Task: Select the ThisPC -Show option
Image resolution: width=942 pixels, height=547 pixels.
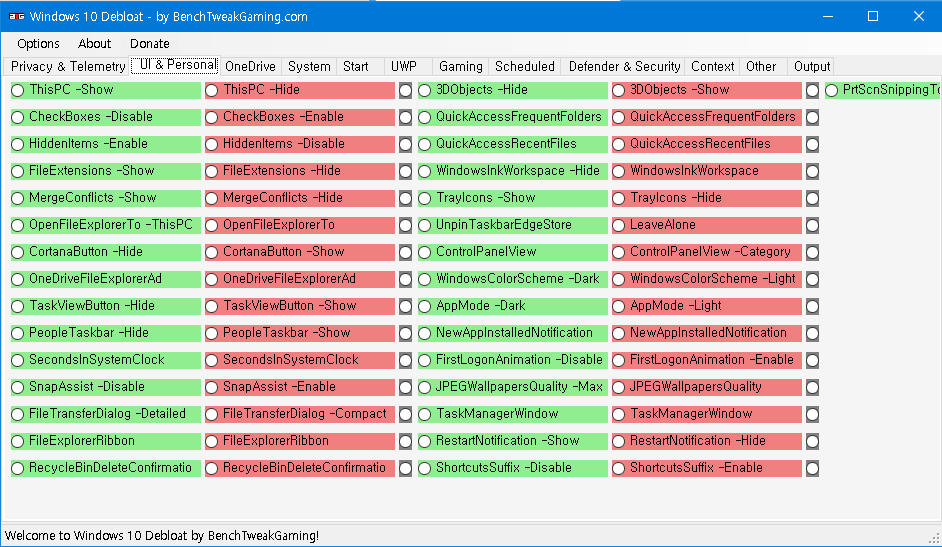Action: (x=106, y=90)
